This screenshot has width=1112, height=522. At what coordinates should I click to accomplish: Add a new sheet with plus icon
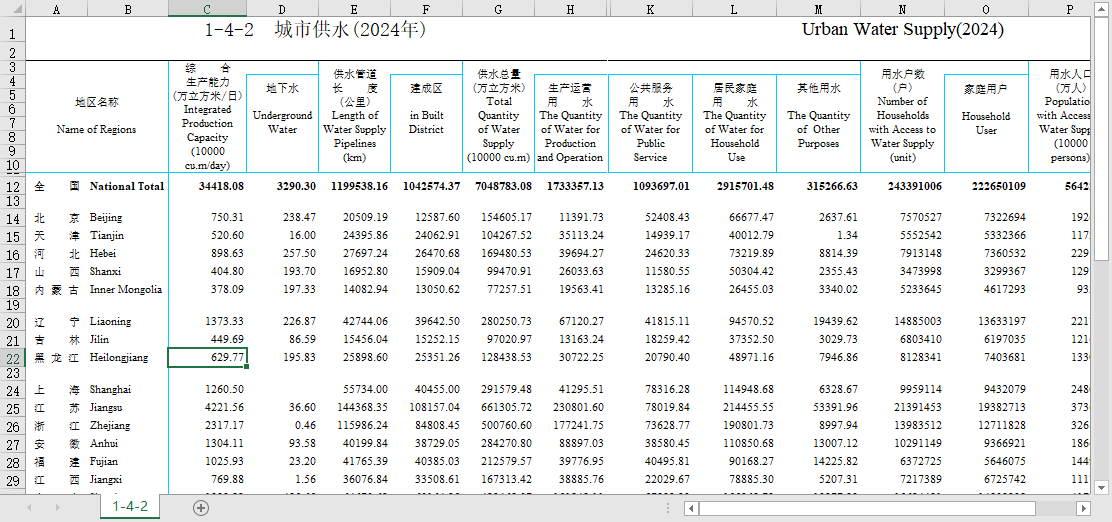[201, 507]
